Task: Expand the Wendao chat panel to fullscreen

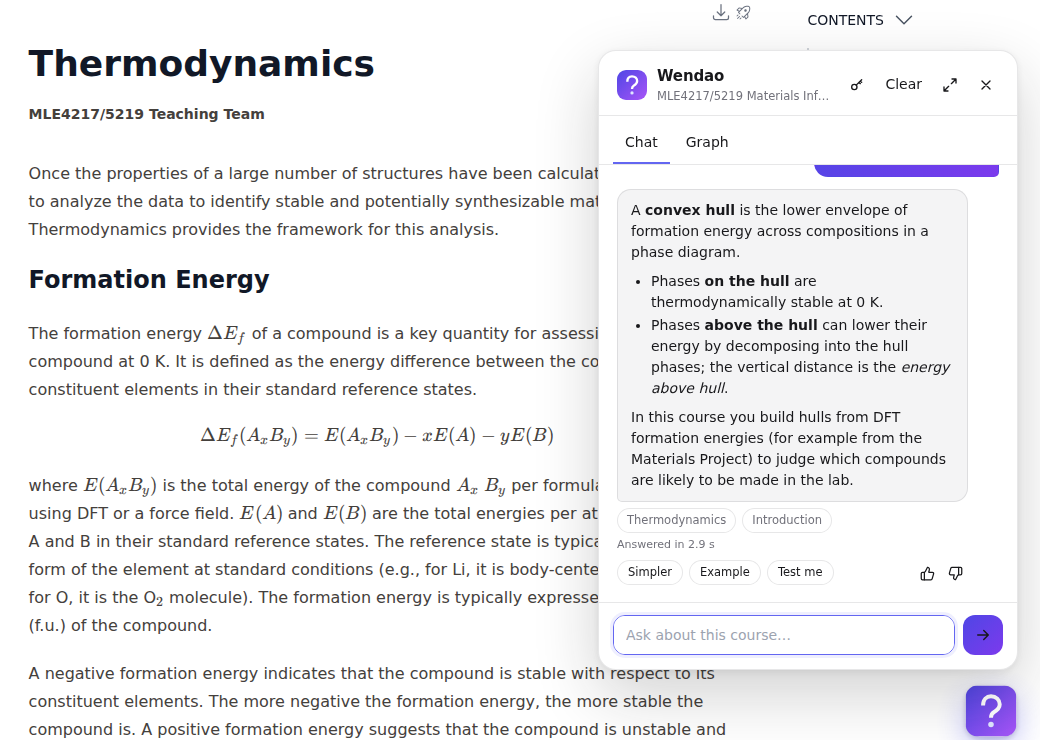Action: [x=950, y=85]
